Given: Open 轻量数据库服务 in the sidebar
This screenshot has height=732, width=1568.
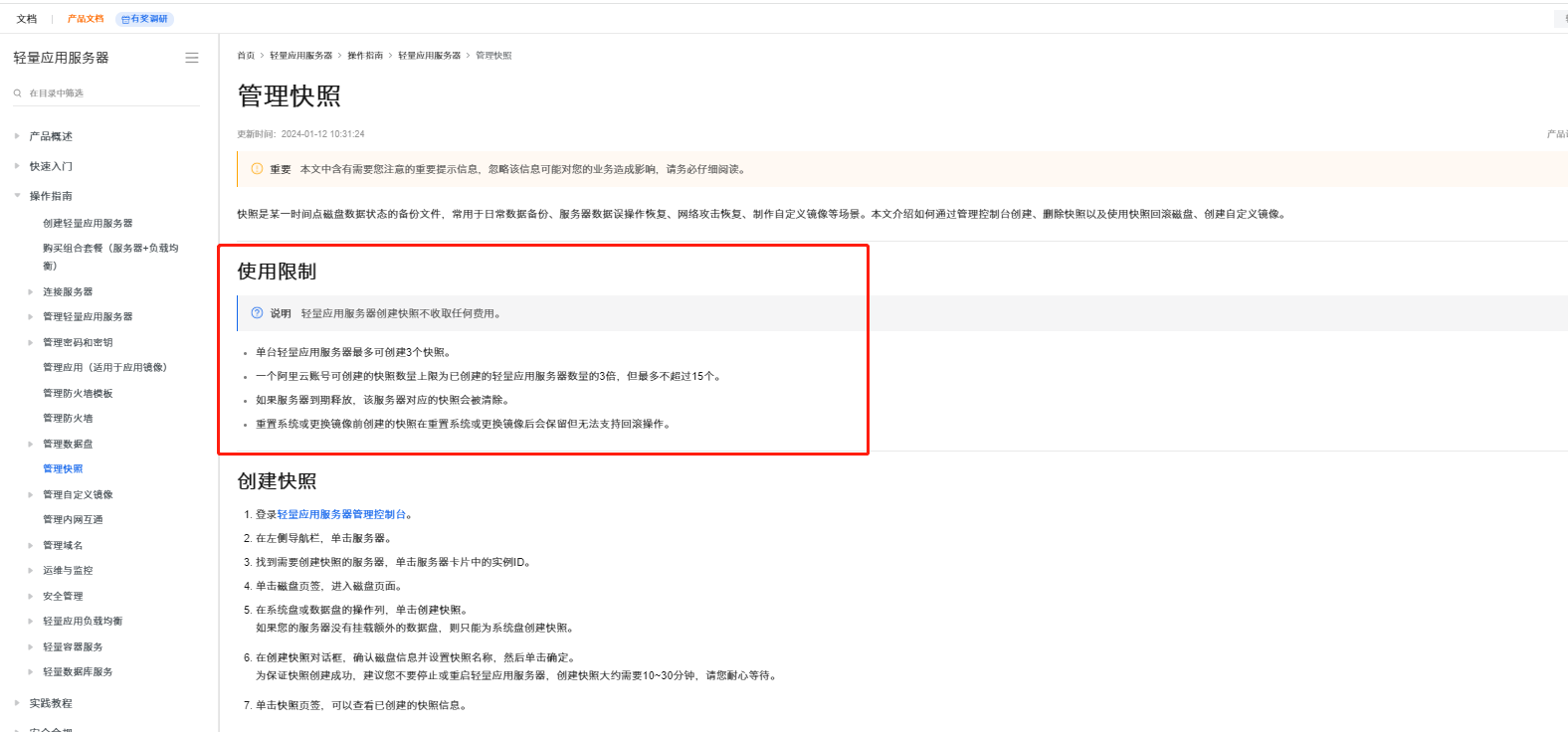Looking at the screenshot, I should click(x=78, y=671).
